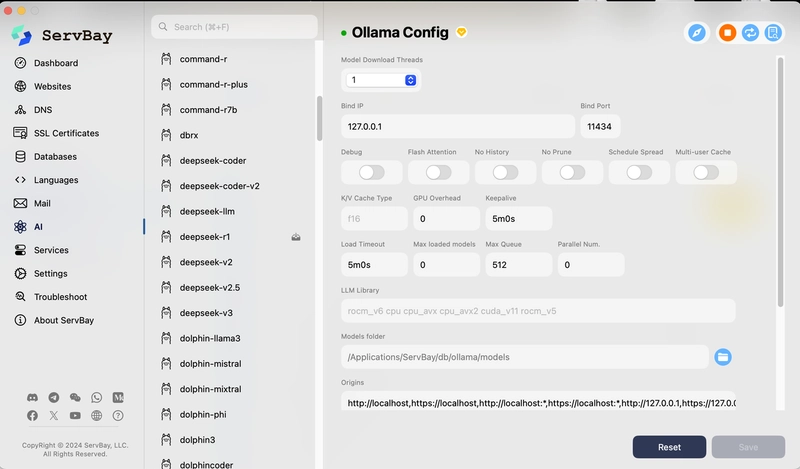Stop the Ollama service with orange button
800x469 pixels.
727,33
